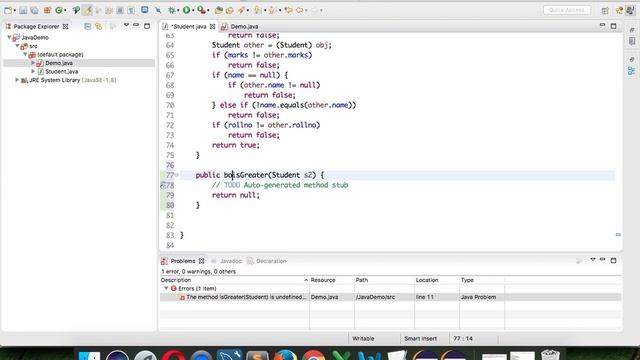This screenshot has height=360, width=640.
Task: Open the New wizard dropdown arrow
Action: pyautogui.click(x=14, y=11)
